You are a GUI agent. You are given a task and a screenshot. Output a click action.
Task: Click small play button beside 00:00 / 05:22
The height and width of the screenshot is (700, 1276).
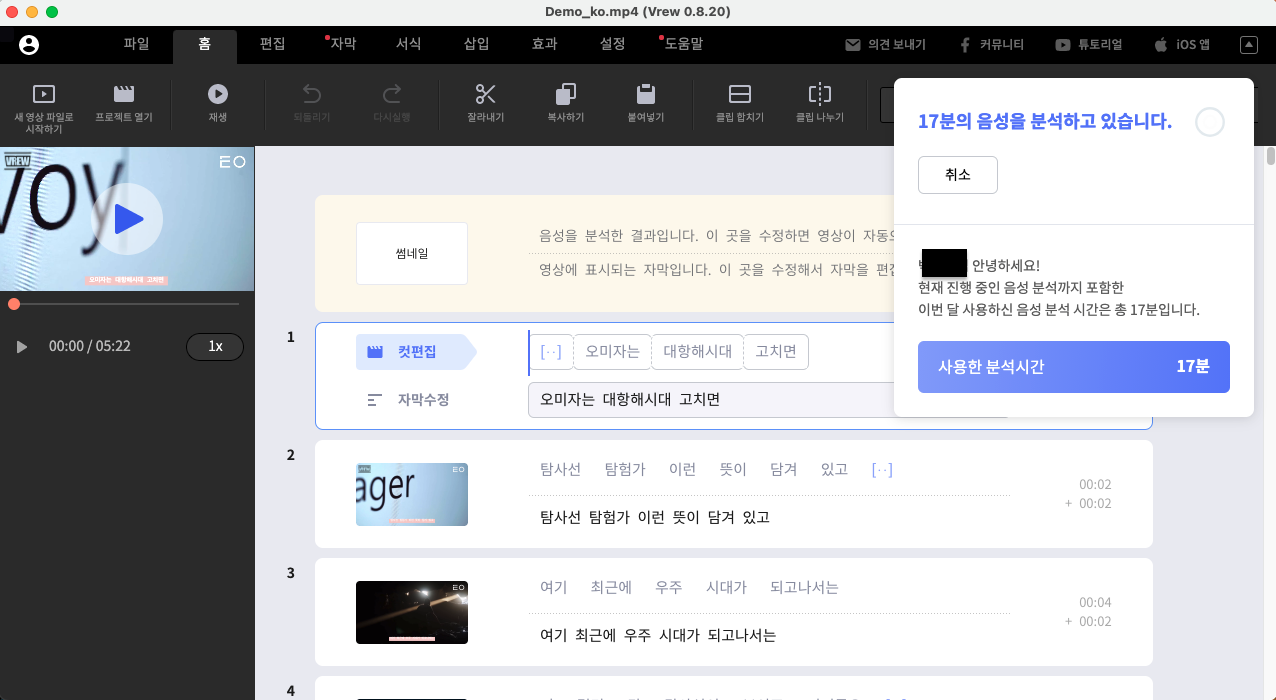point(21,347)
